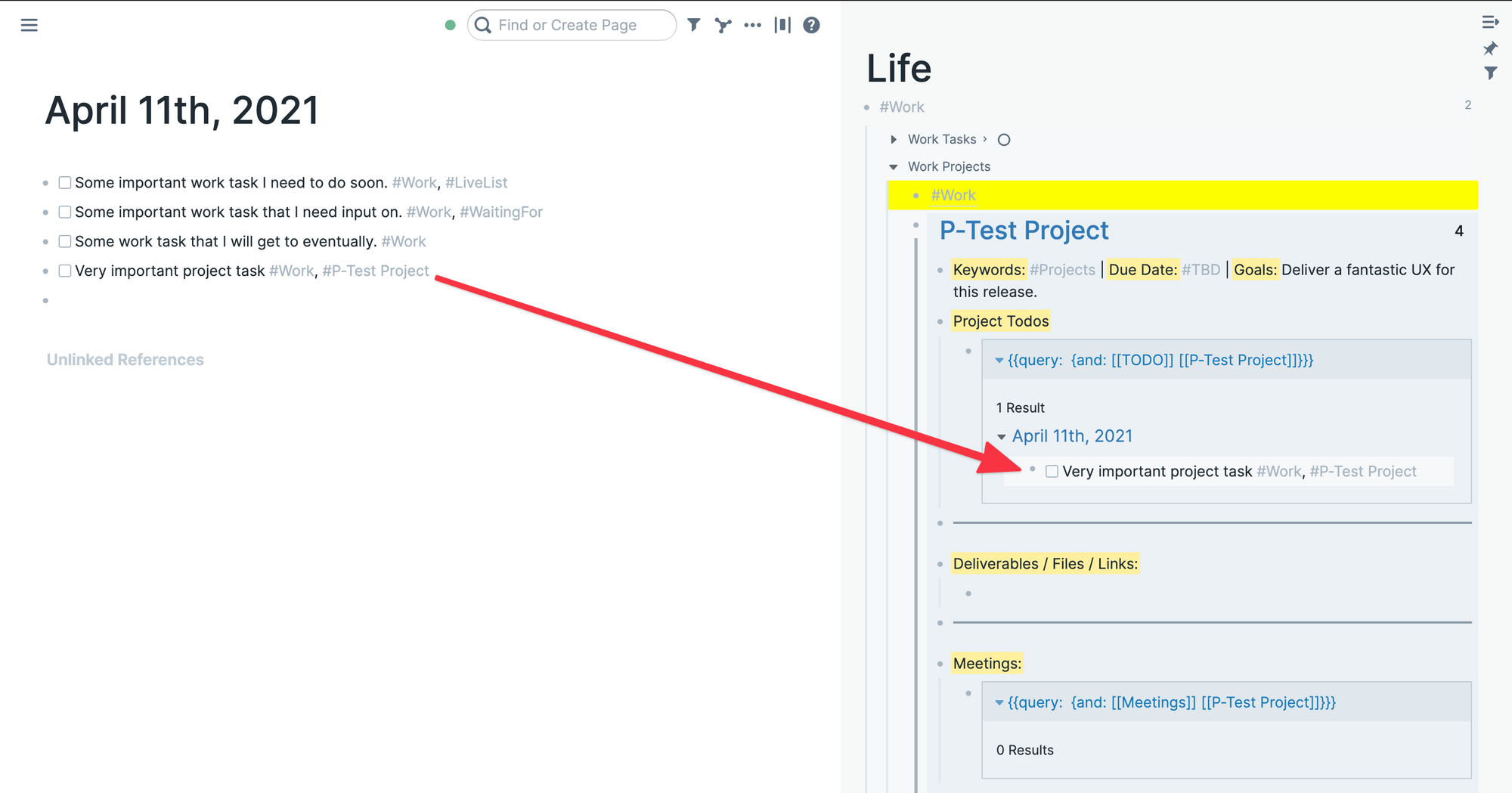Open the graph overview icon
Screen dimensions: 1512x793
[x=723, y=25]
